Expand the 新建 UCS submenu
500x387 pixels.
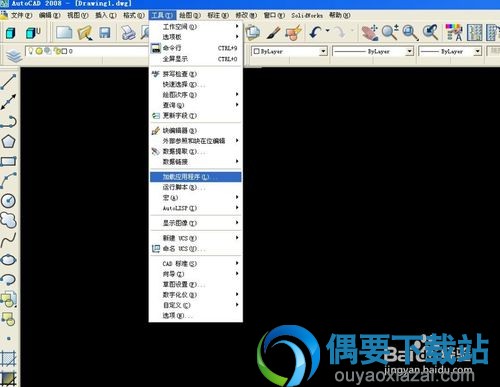coord(196,238)
